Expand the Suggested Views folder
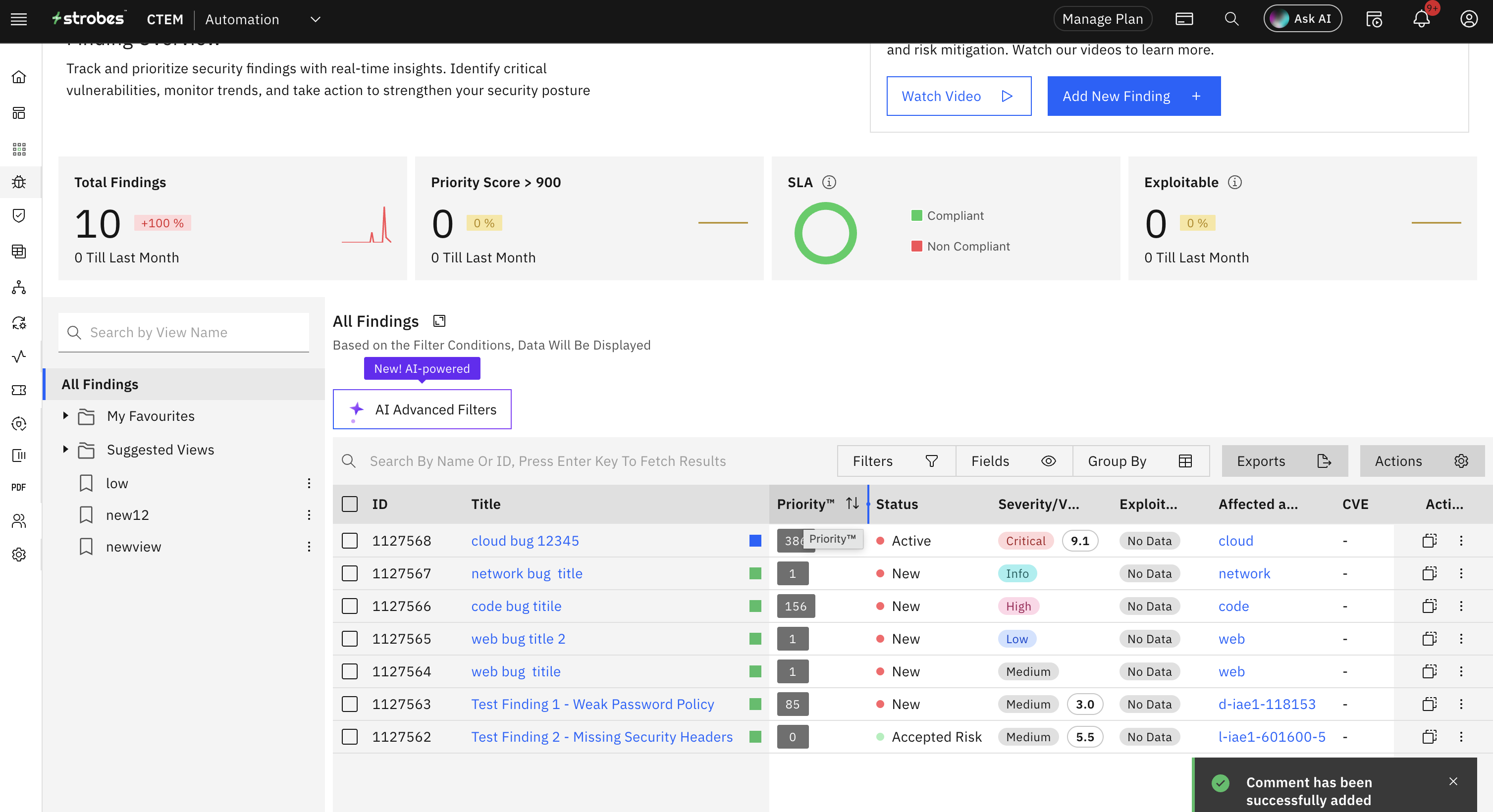 65,450
